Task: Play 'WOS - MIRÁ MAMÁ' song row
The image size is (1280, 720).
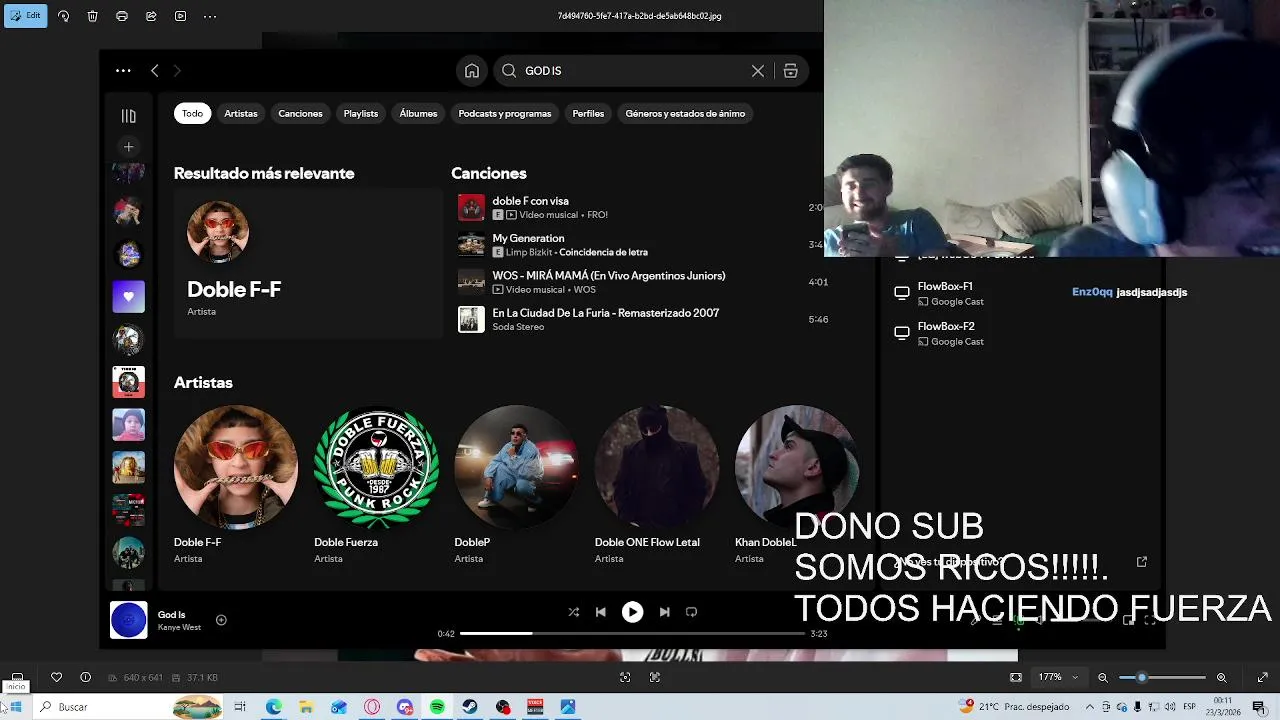Action: [640, 282]
